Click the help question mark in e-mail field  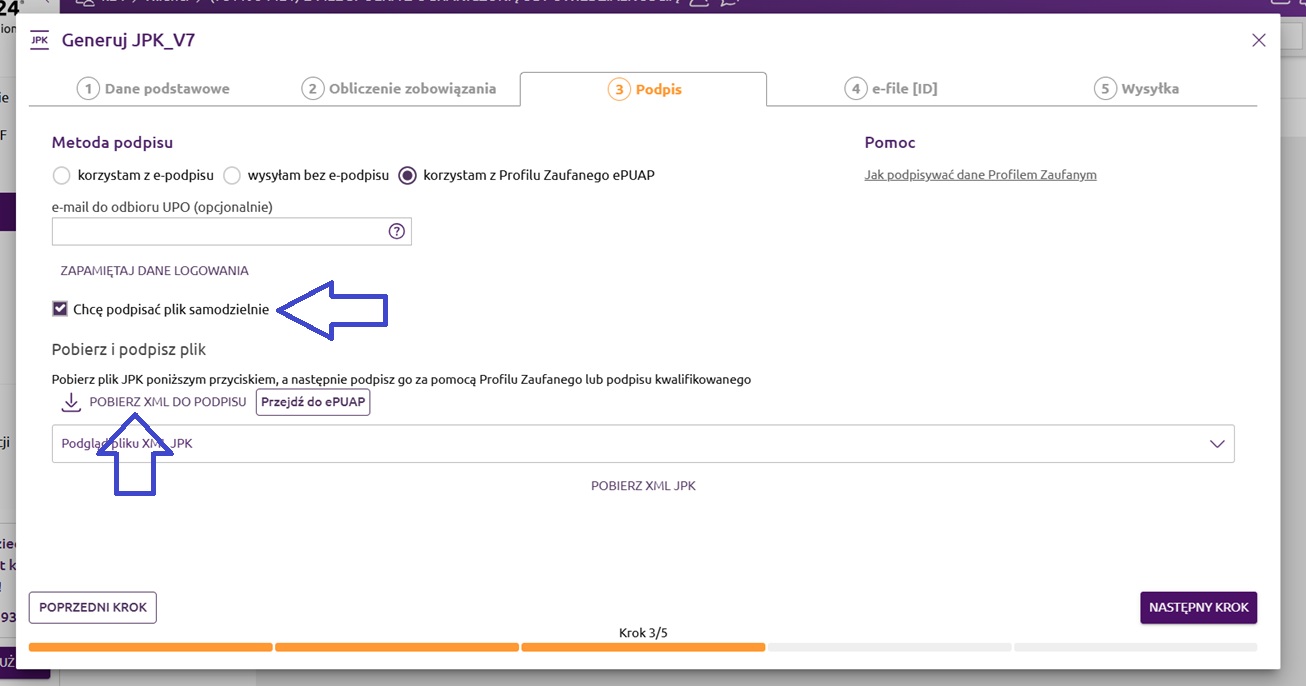coord(396,231)
